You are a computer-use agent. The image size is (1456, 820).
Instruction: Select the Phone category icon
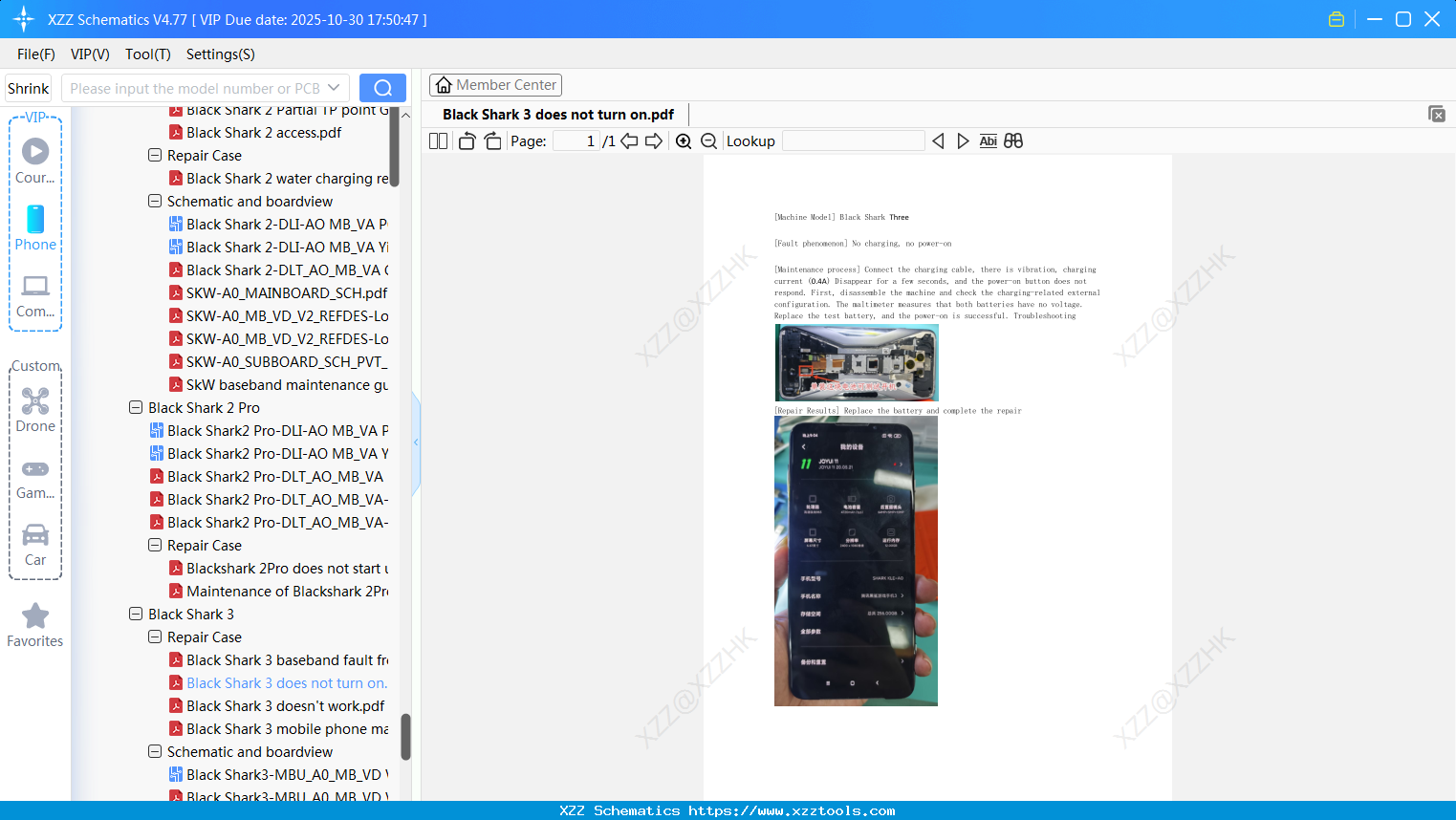click(35, 227)
